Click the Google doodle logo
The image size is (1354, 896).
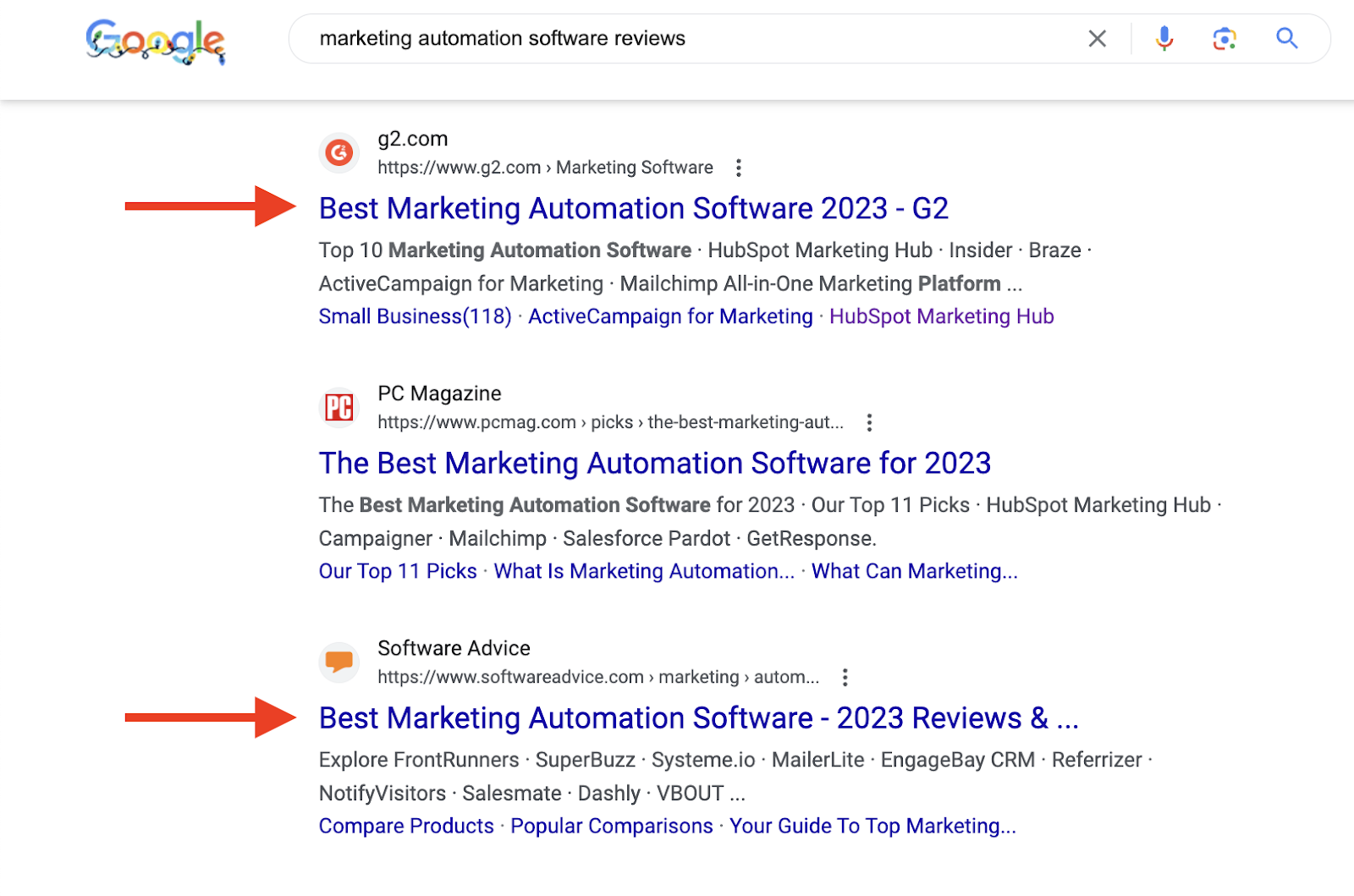[156, 41]
